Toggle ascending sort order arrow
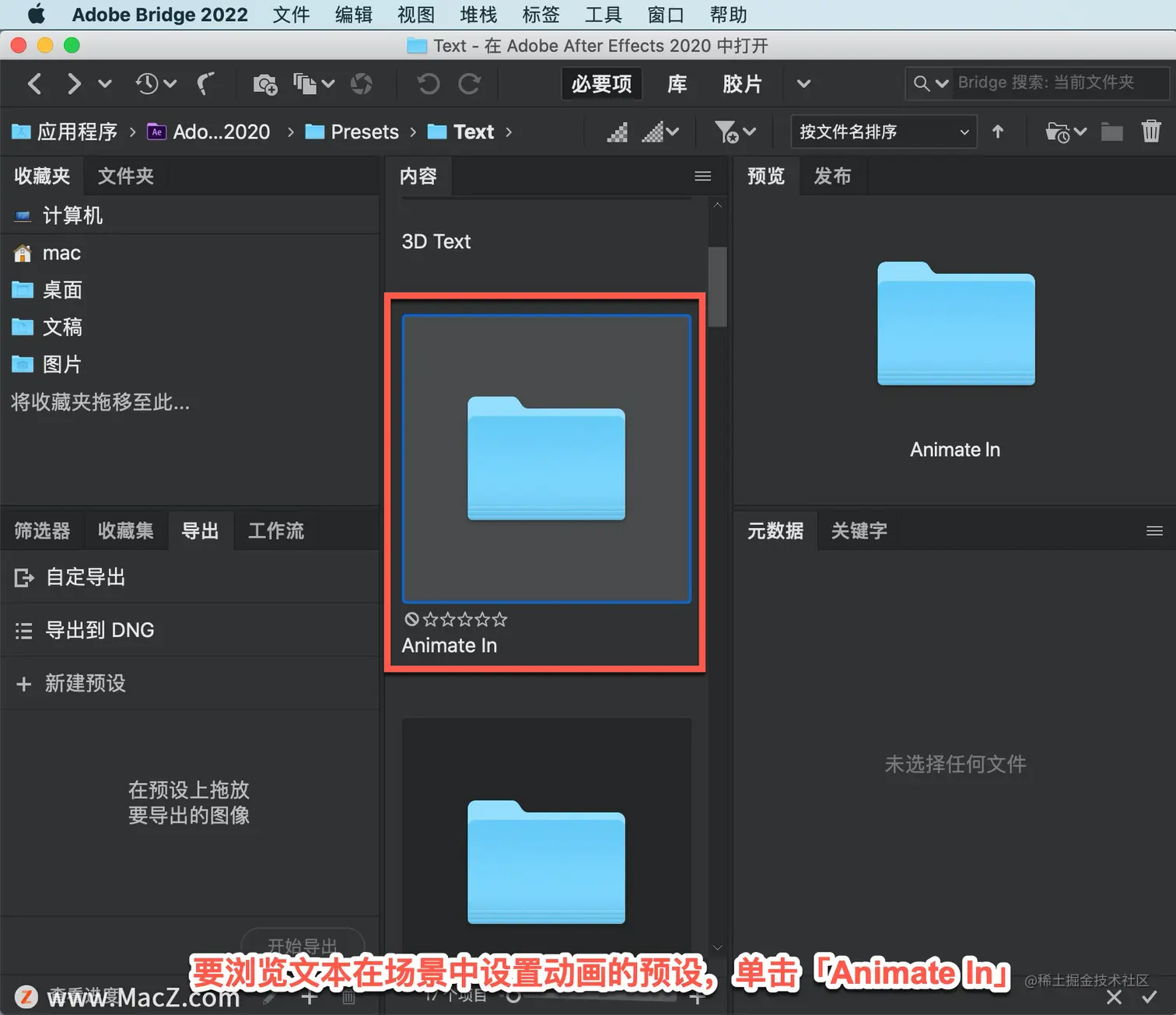1176x1015 pixels. click(x=998, y=132)
